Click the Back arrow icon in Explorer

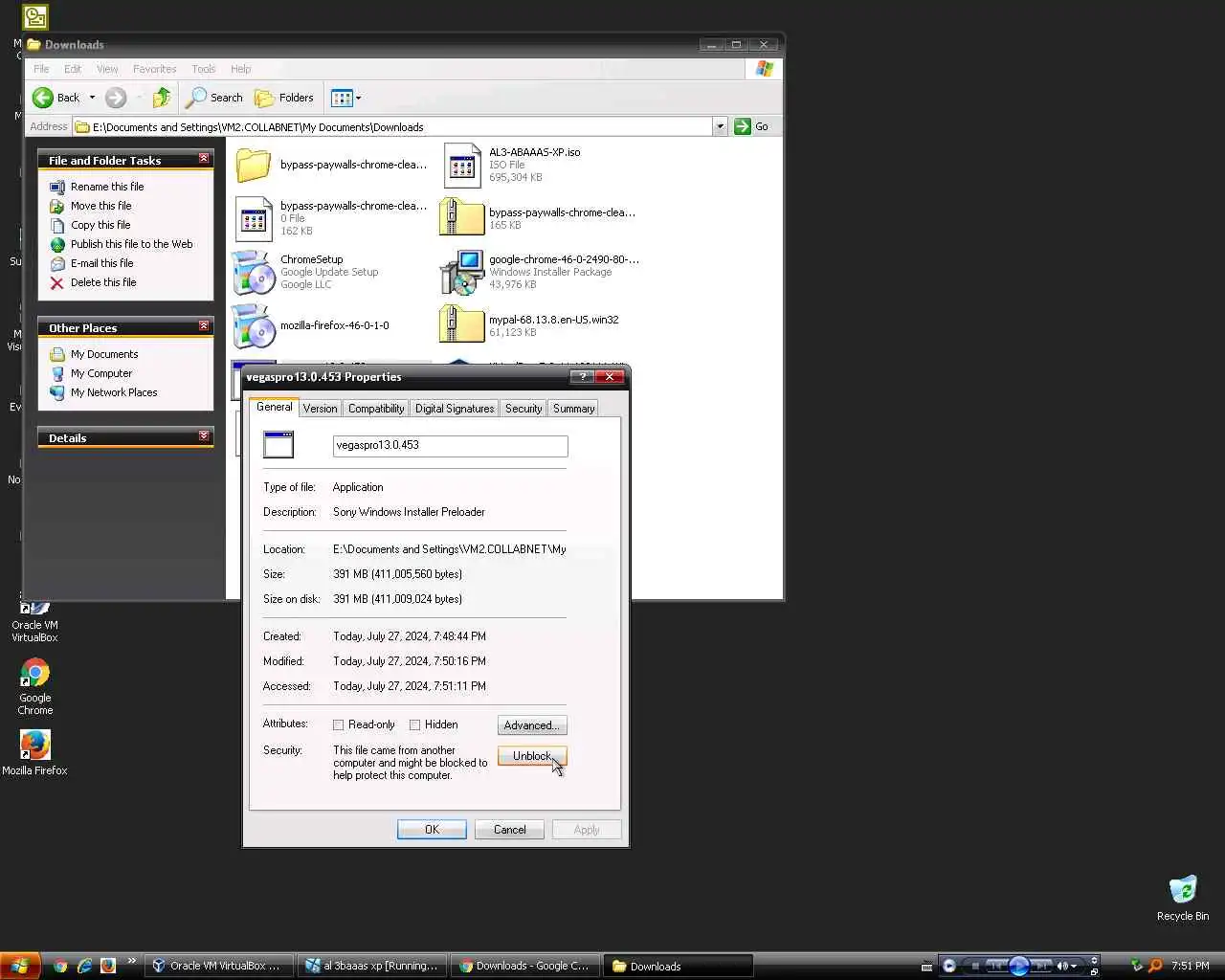click(x=43, y=98)
